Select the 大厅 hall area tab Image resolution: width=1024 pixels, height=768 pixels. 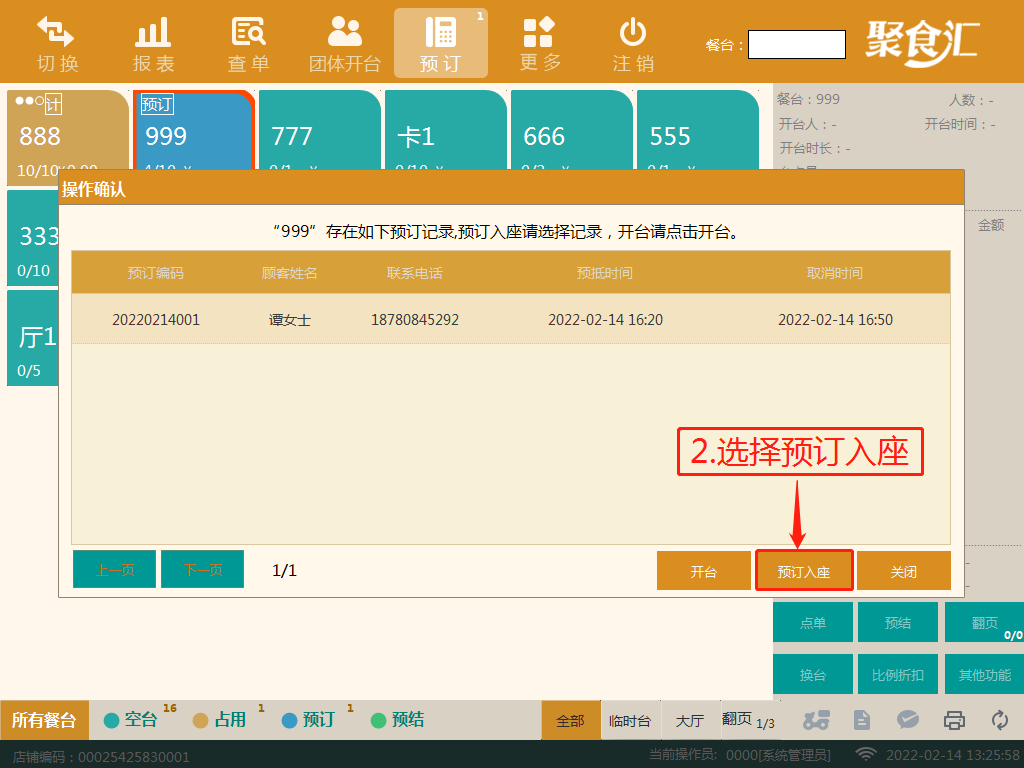690,720
